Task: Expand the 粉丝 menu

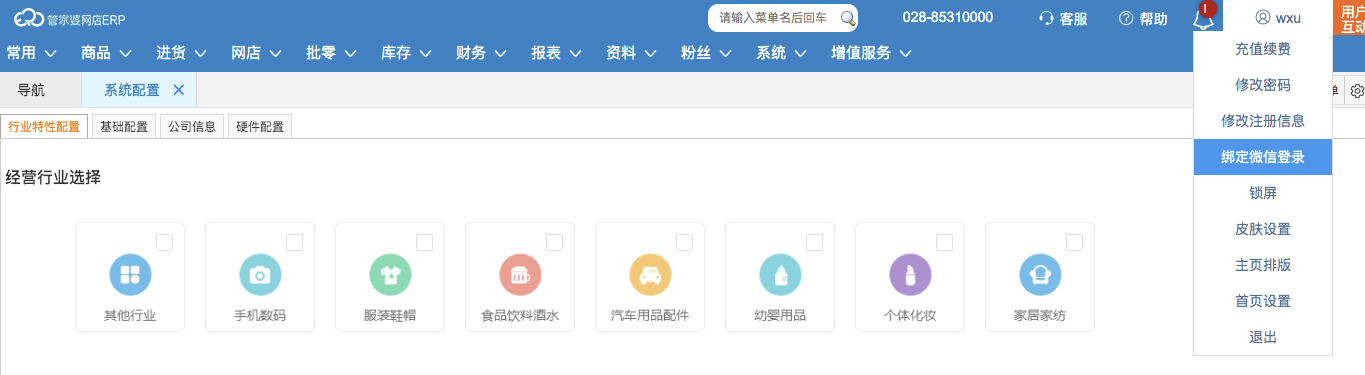Action: [x=706, y=53]
